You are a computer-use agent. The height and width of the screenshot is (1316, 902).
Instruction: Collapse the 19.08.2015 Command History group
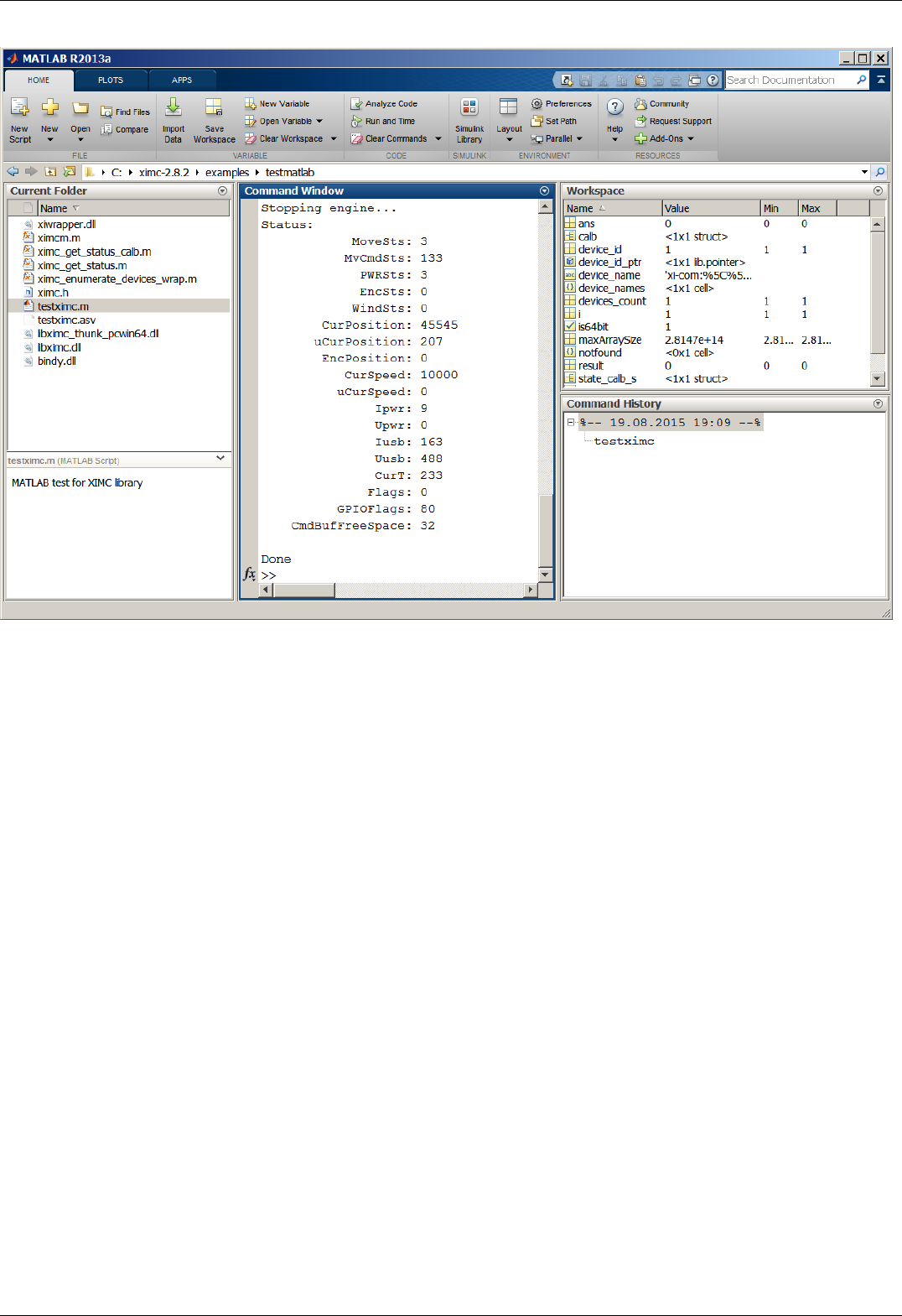[x=571, y=422]
